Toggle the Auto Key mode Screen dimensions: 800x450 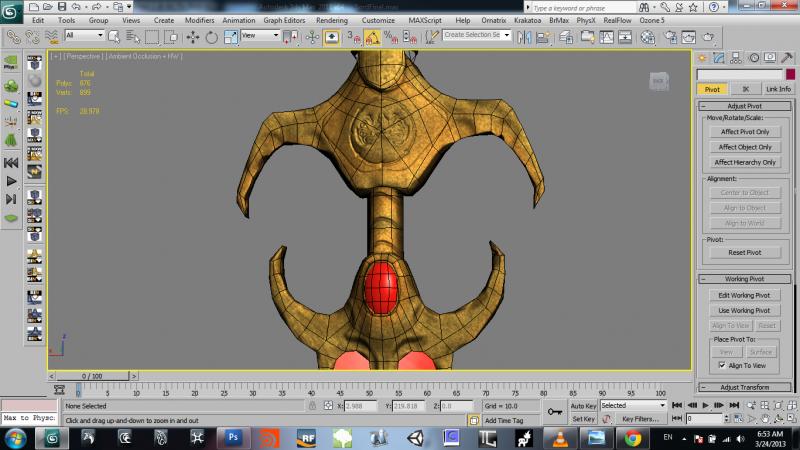(583, 406)
